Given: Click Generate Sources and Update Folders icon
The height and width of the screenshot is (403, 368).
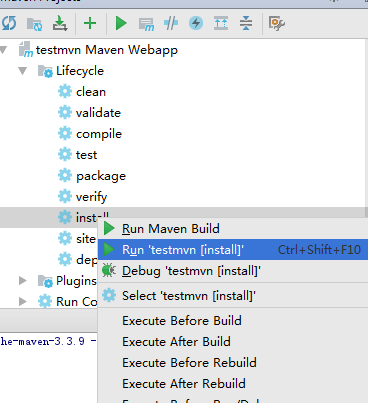Looking at the screenshot, I should coord(34,24).
